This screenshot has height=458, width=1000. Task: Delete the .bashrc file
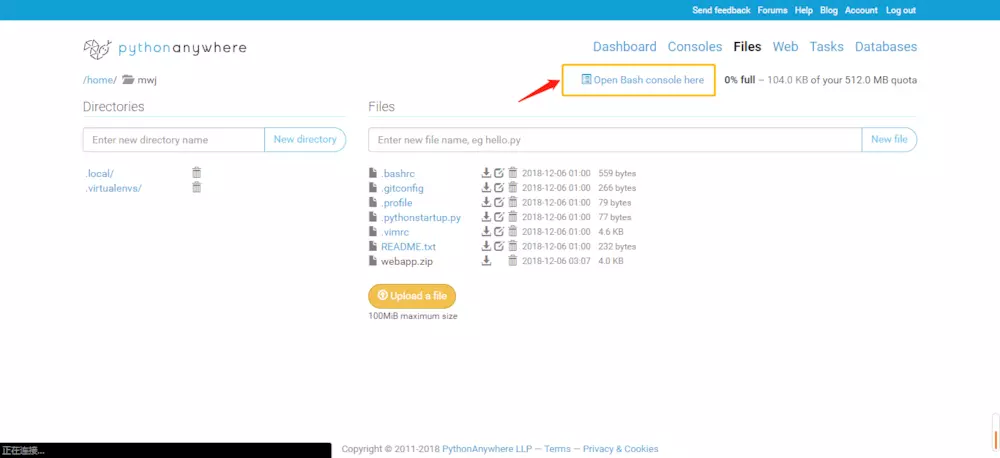[513, 173]
